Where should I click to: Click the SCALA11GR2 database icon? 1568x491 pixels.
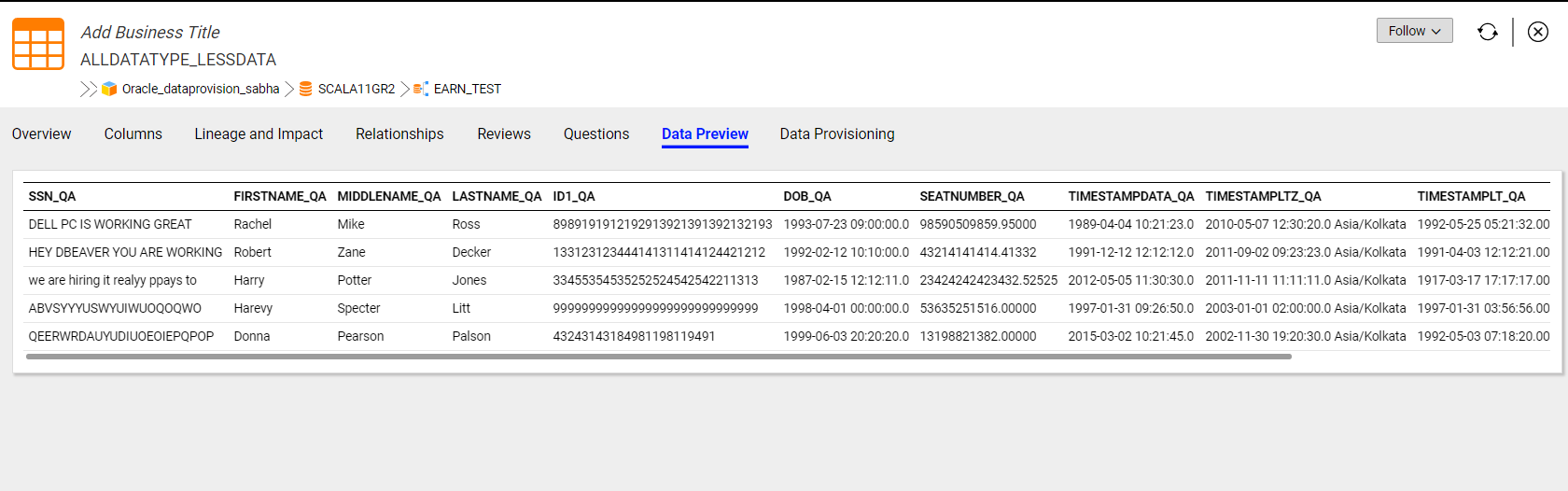pos(305,89)
